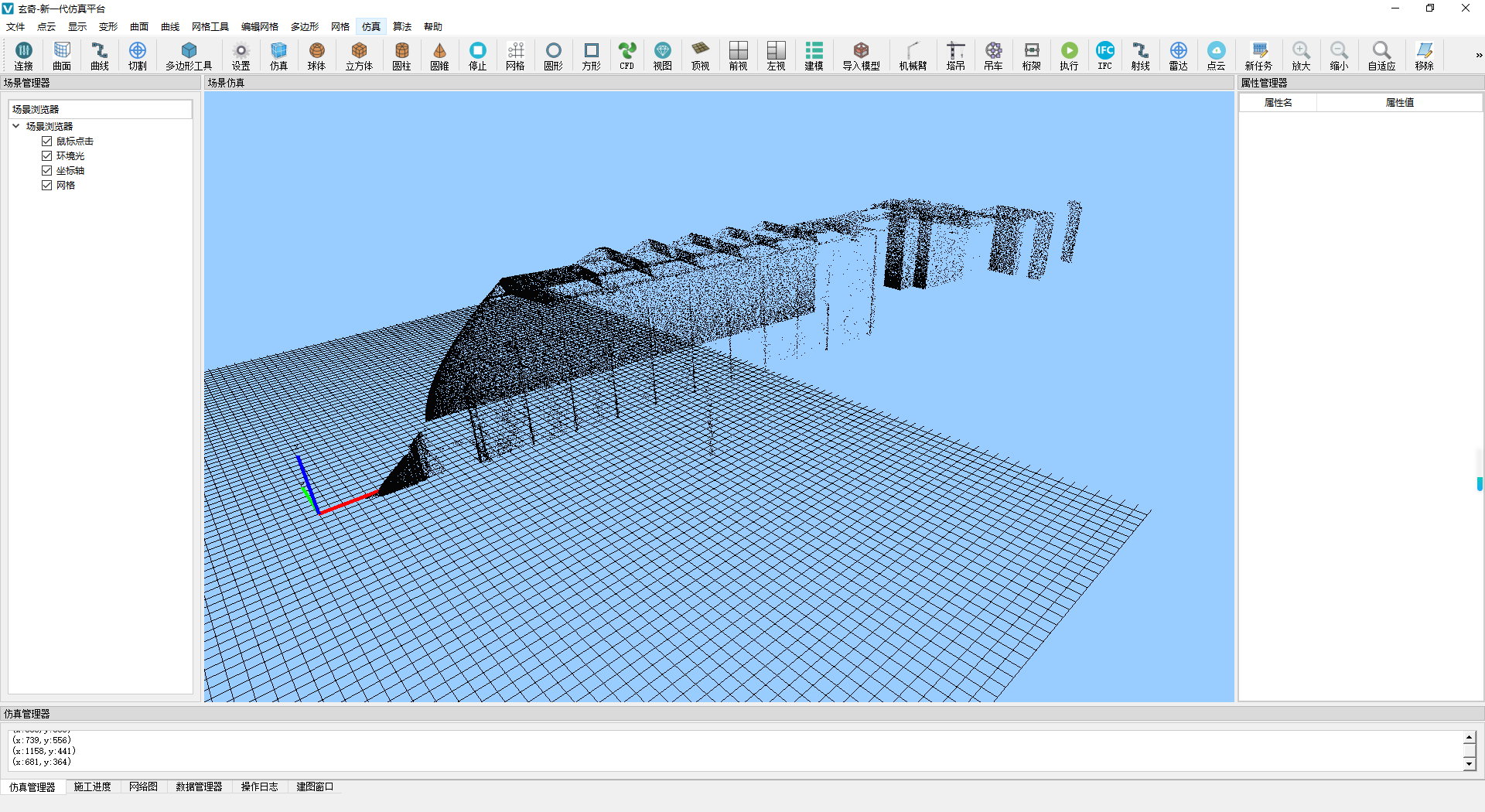Image resolution: width=1485 pixels, height=812 pixels.
Task: Click the 缩小 zoom out icon
Action: pos(1340,56)
